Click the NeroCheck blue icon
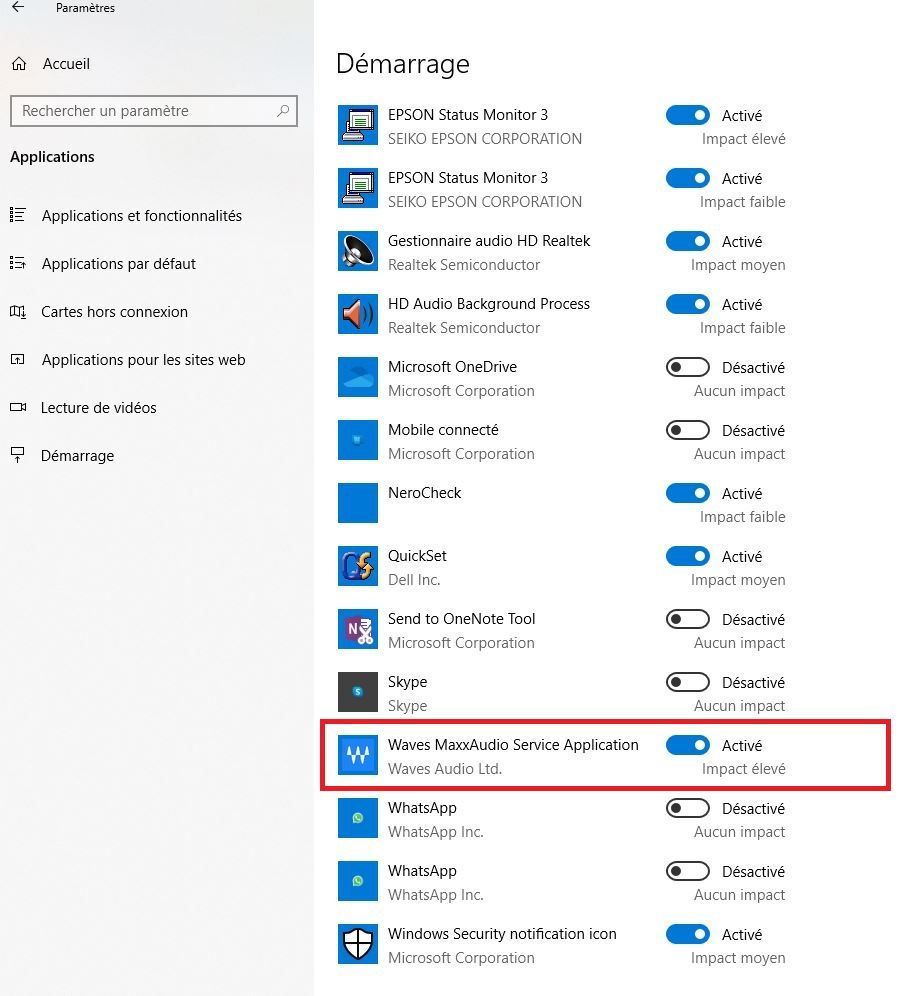 coord(358,502)
